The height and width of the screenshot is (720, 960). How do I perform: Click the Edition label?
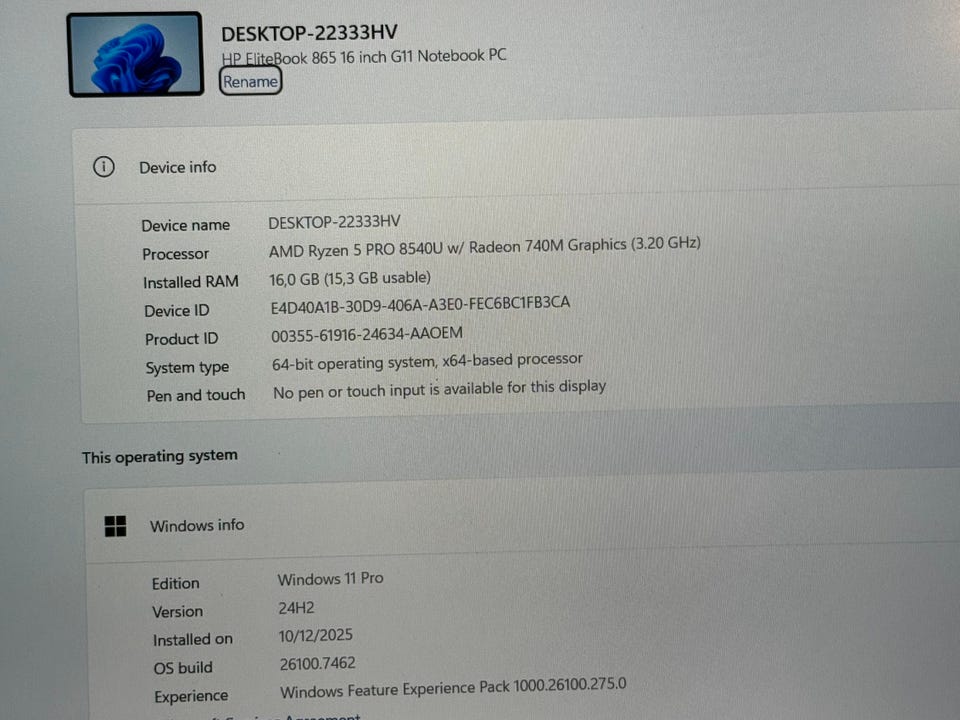coord(176,583)
